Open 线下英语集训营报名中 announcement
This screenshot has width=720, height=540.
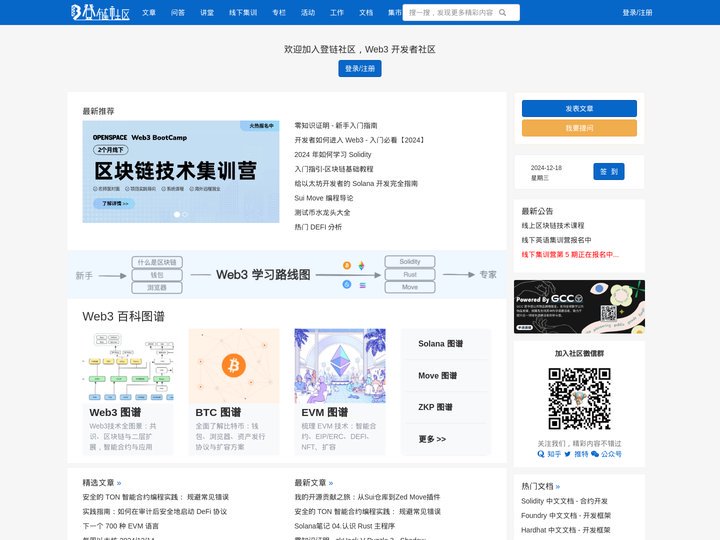point(557,240)
